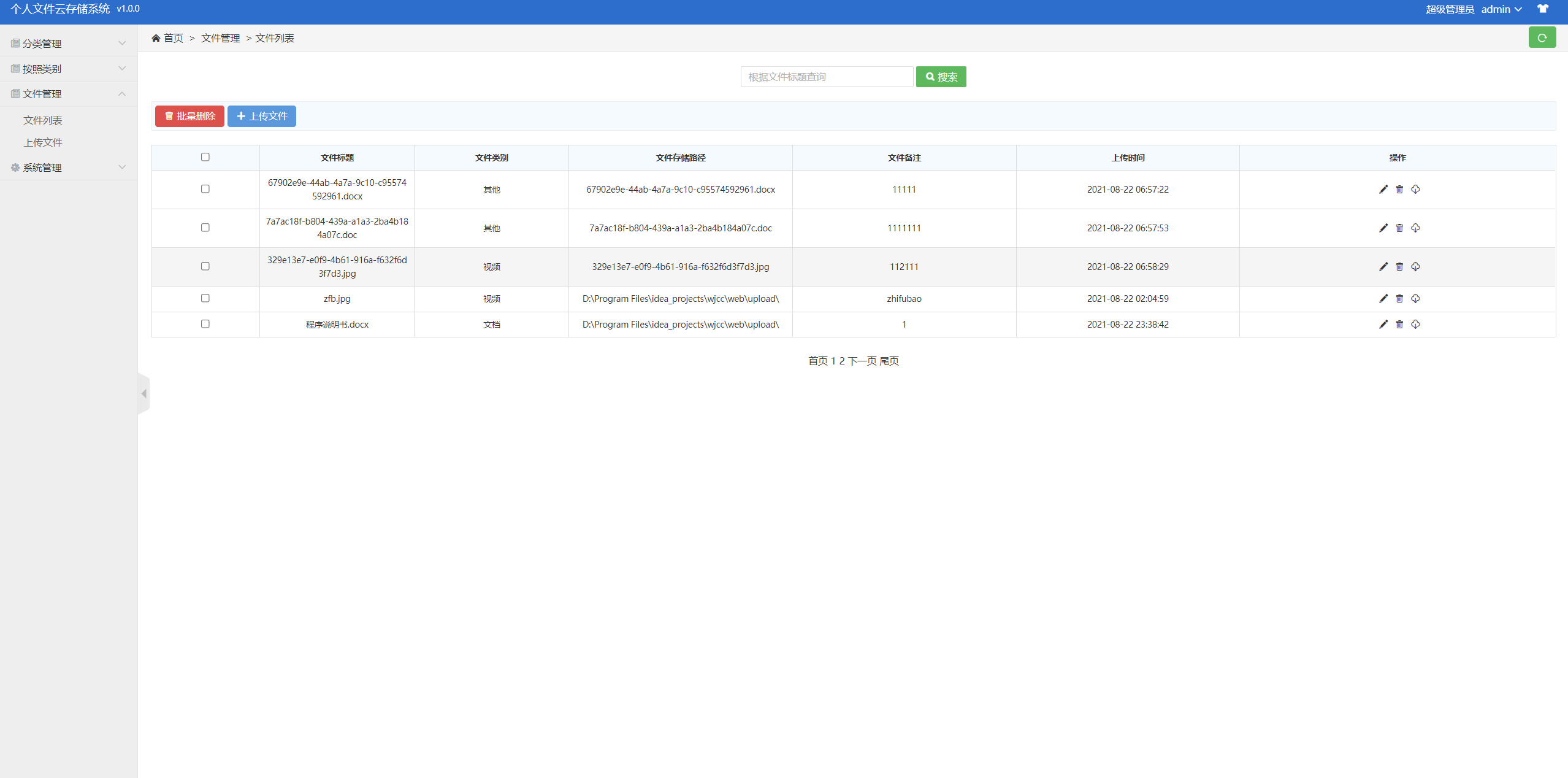Expand the 按照类别 chevron

[x=122, y=69]
